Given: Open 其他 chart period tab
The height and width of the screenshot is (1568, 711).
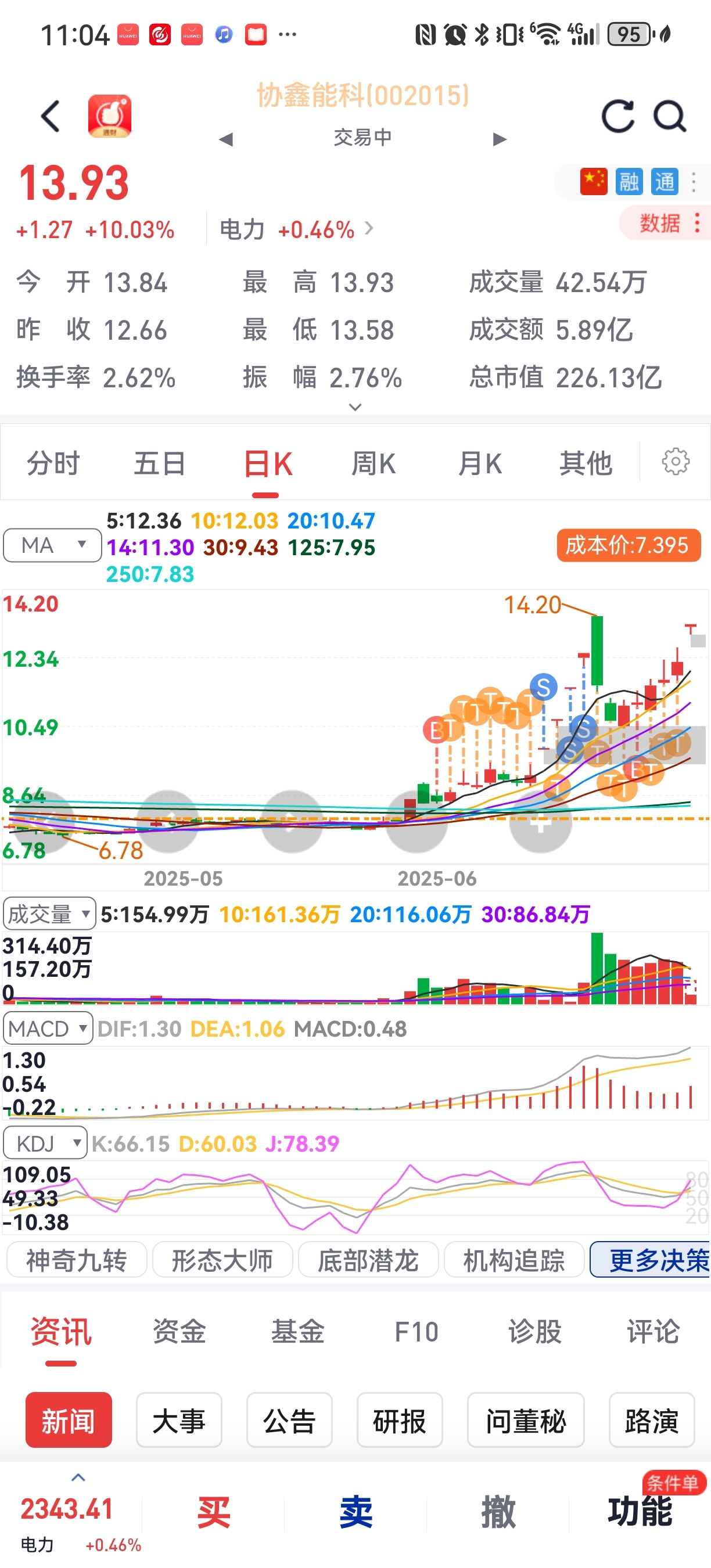Looking at the screenshot, I should (586, 463).
